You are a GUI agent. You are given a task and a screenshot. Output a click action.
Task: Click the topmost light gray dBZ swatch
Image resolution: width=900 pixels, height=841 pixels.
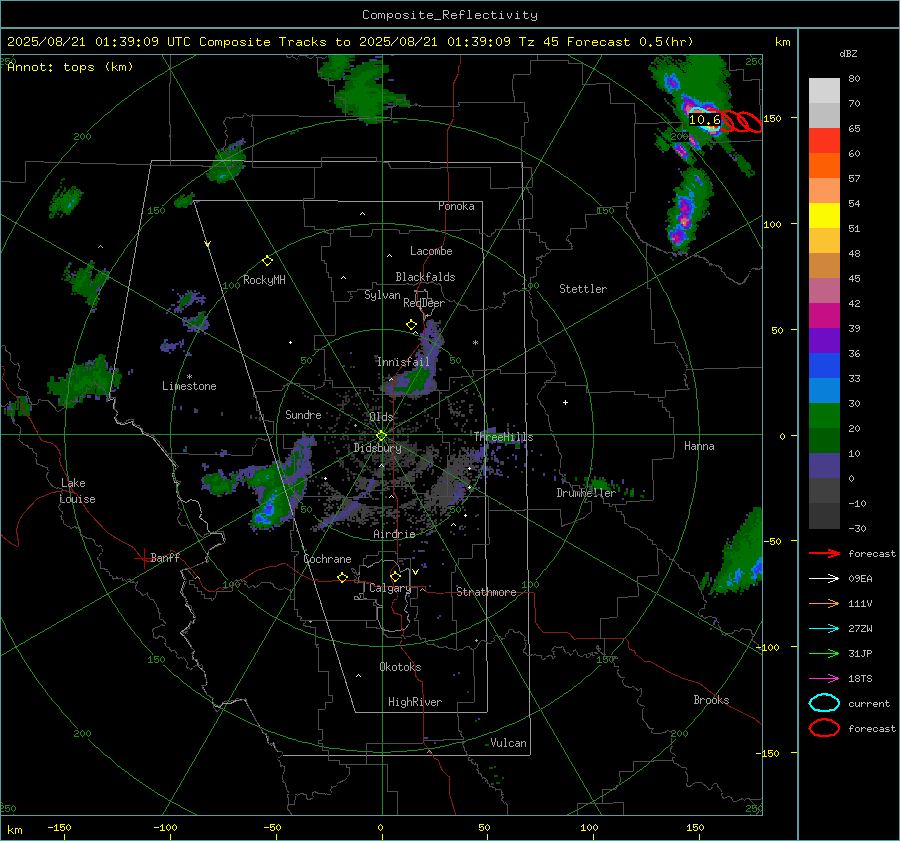pos(824,91)
